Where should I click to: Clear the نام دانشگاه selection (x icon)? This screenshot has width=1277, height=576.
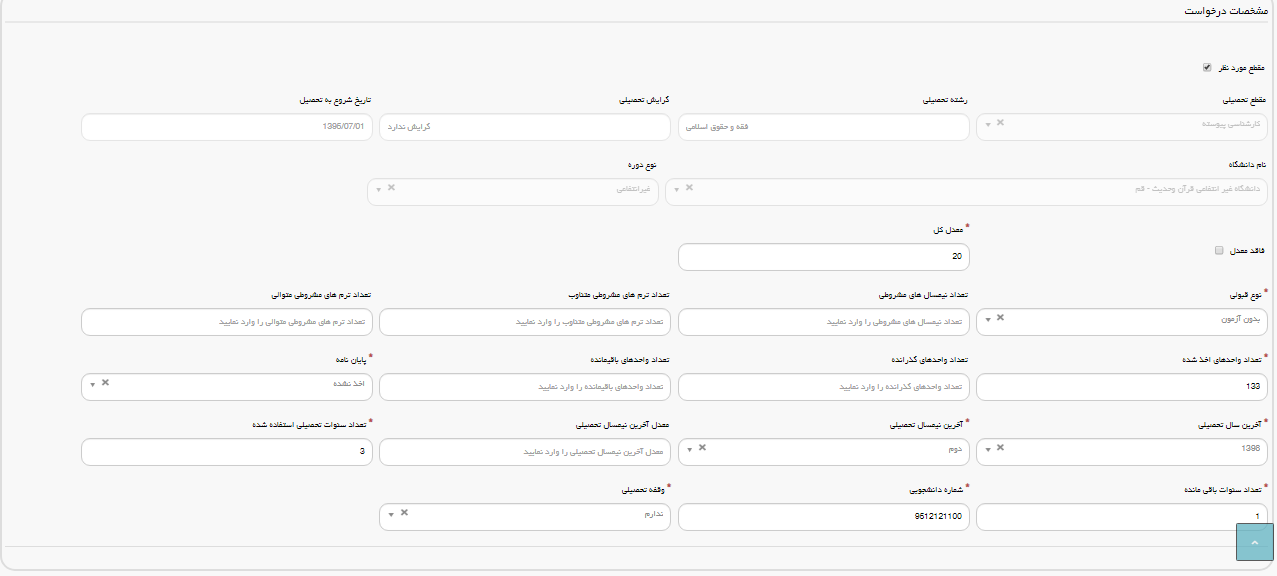point(689,188)
